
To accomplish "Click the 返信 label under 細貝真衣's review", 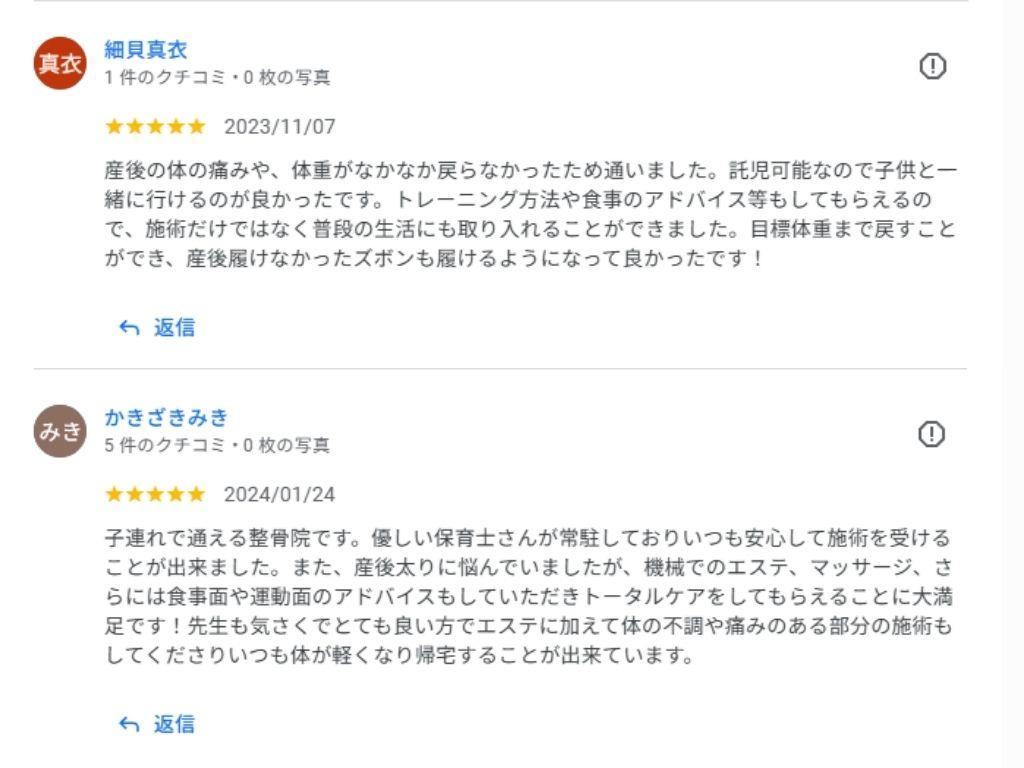I will pos(174,327).
